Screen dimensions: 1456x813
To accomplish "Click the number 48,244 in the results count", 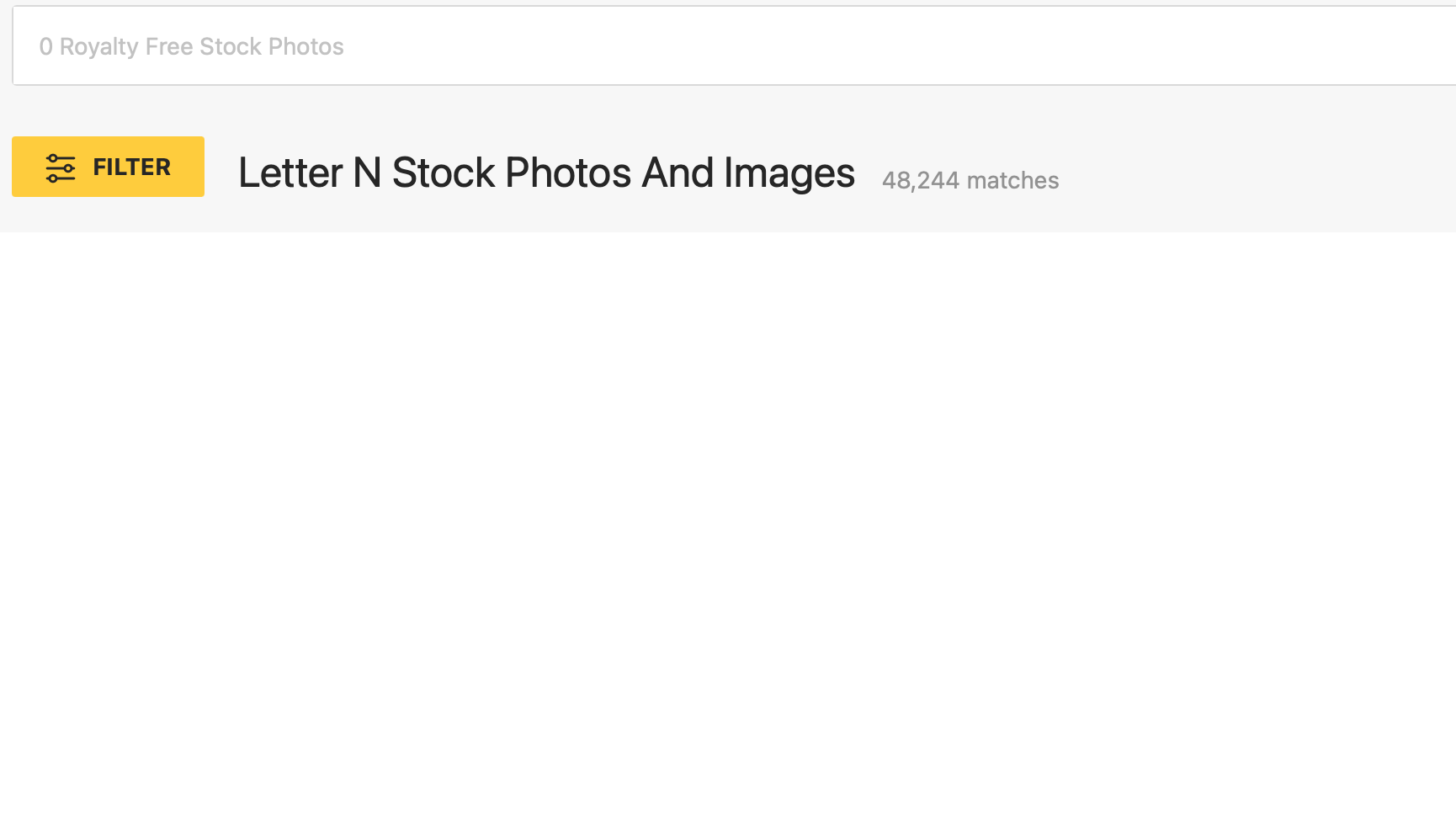I will (x=921, y=181).
